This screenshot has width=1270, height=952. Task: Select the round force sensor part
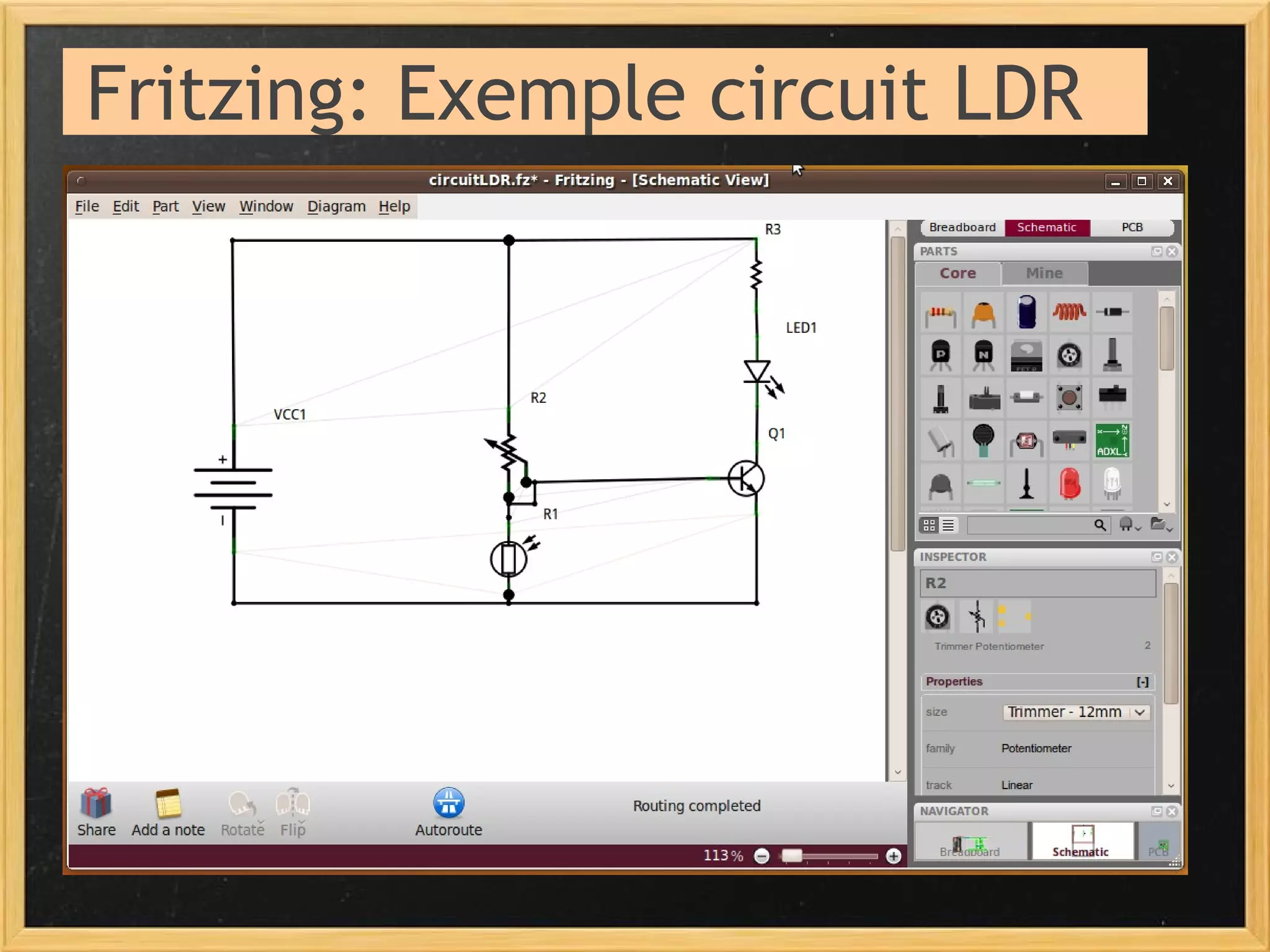pyautogui.click(x=984, y=441)
